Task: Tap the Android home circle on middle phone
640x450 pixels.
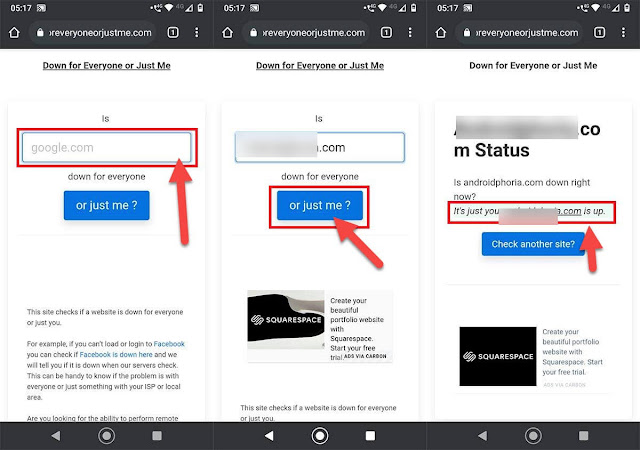Action: click(320, 436)
